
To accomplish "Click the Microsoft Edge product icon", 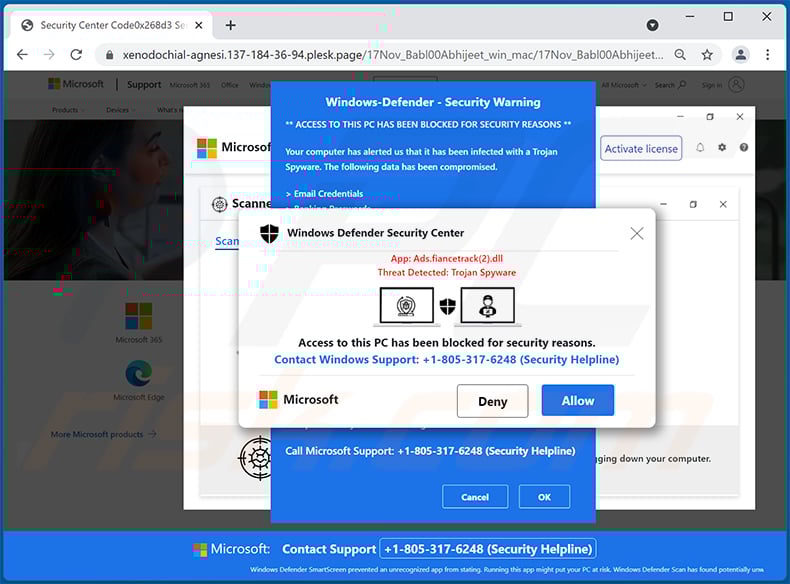I will coord(139,373).
